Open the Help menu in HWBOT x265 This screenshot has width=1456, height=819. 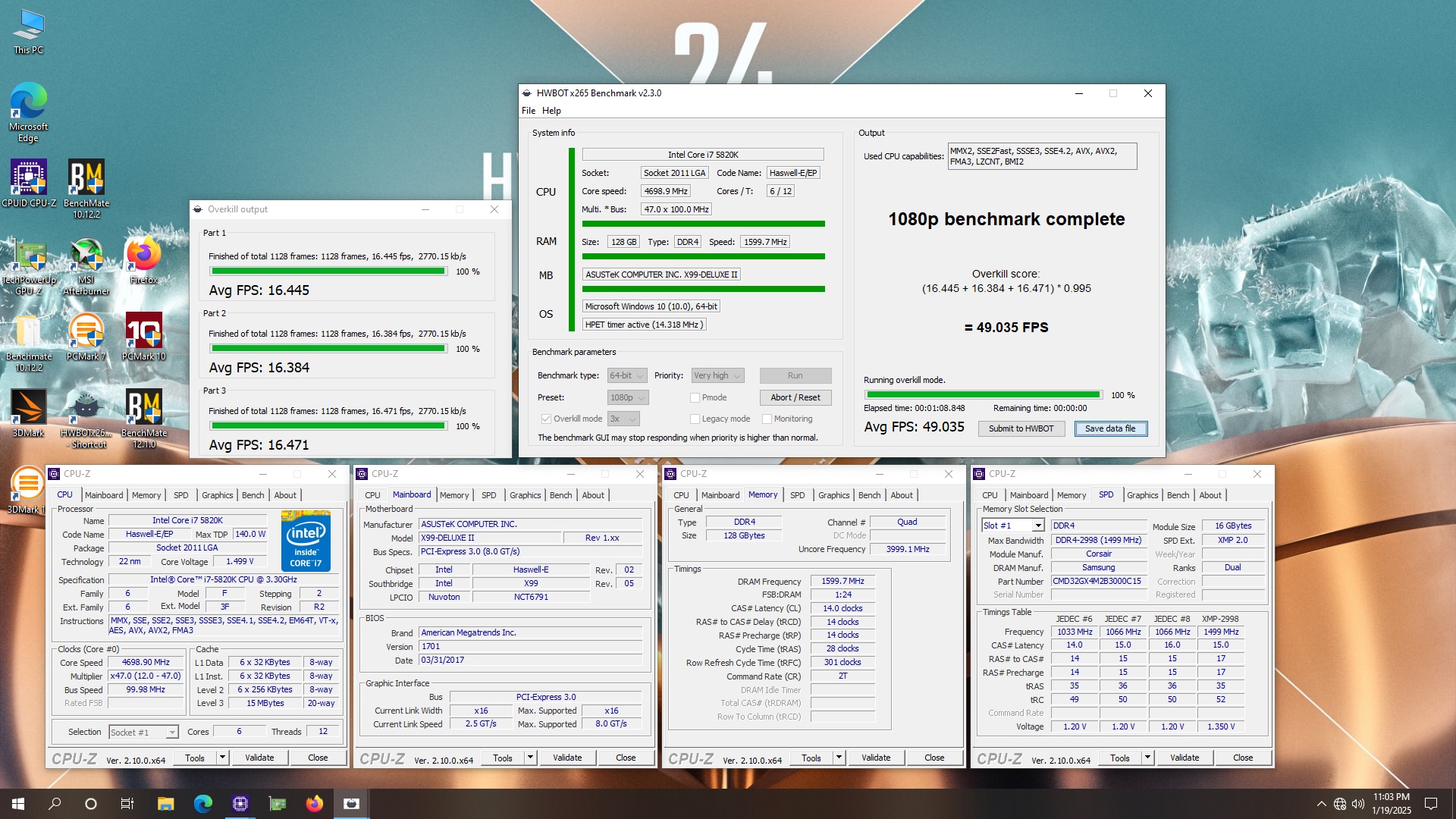tap(551, 111)
